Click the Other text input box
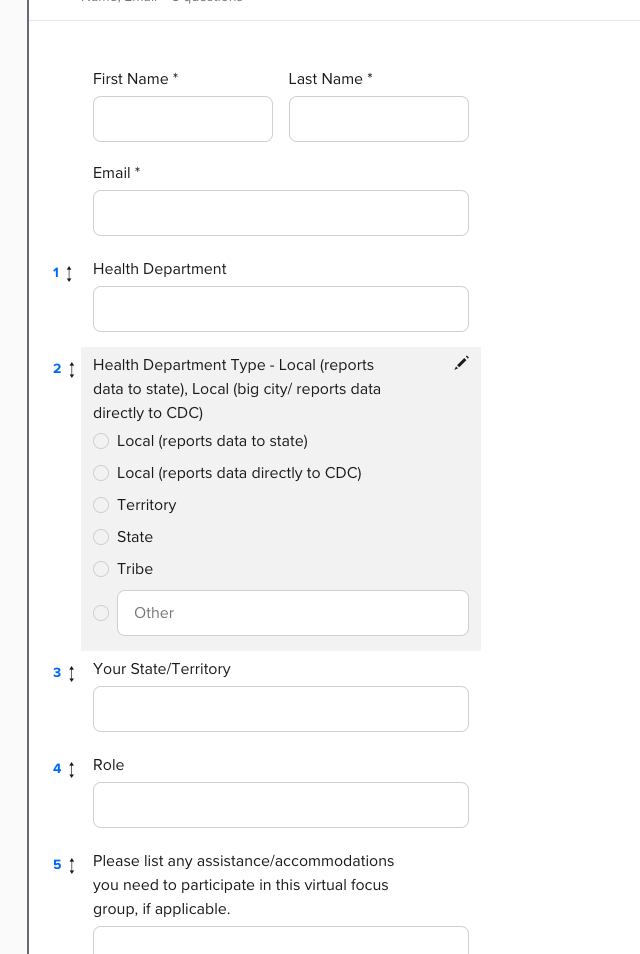The width and height of the screenshot is (640, 954). pos(292,613)
